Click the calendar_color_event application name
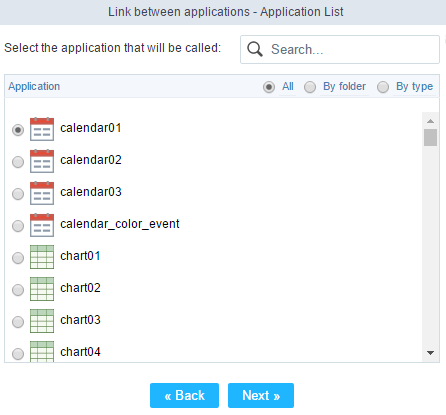 120,224
